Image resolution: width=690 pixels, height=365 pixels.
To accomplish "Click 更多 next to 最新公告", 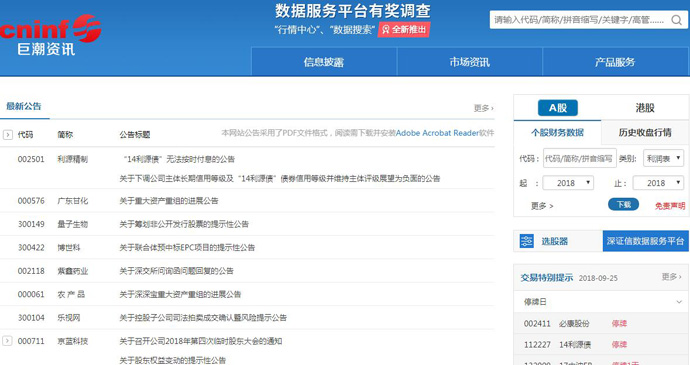I will (x=484, y=108).
